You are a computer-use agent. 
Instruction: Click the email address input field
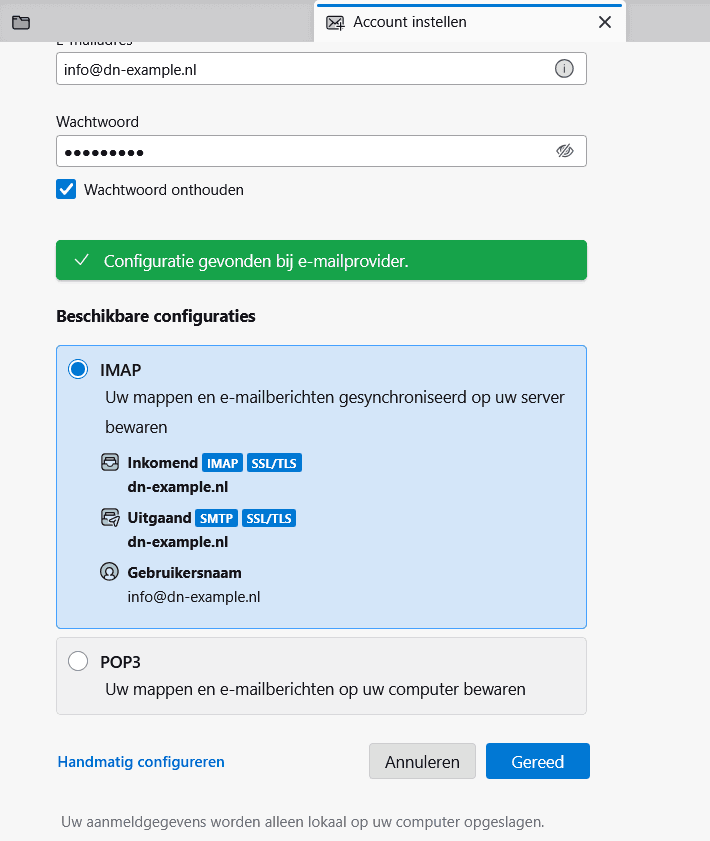300,69
